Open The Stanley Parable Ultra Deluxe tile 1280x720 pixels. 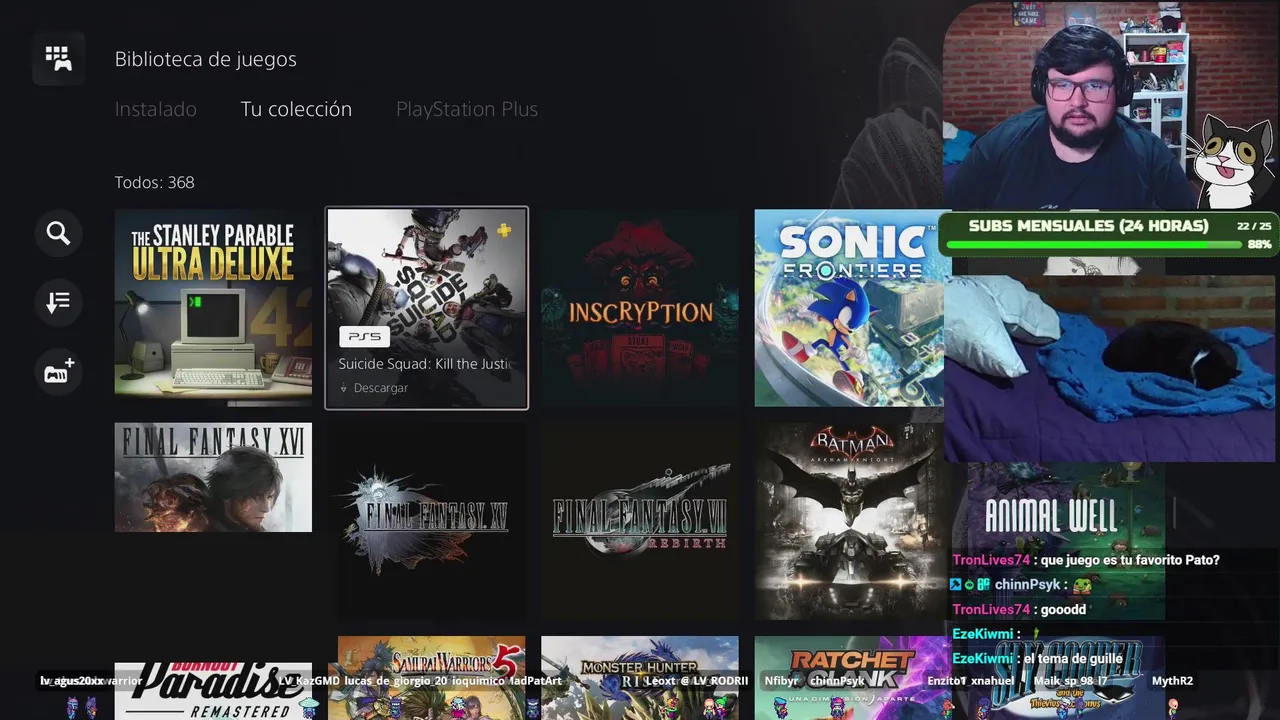(213, 308)
